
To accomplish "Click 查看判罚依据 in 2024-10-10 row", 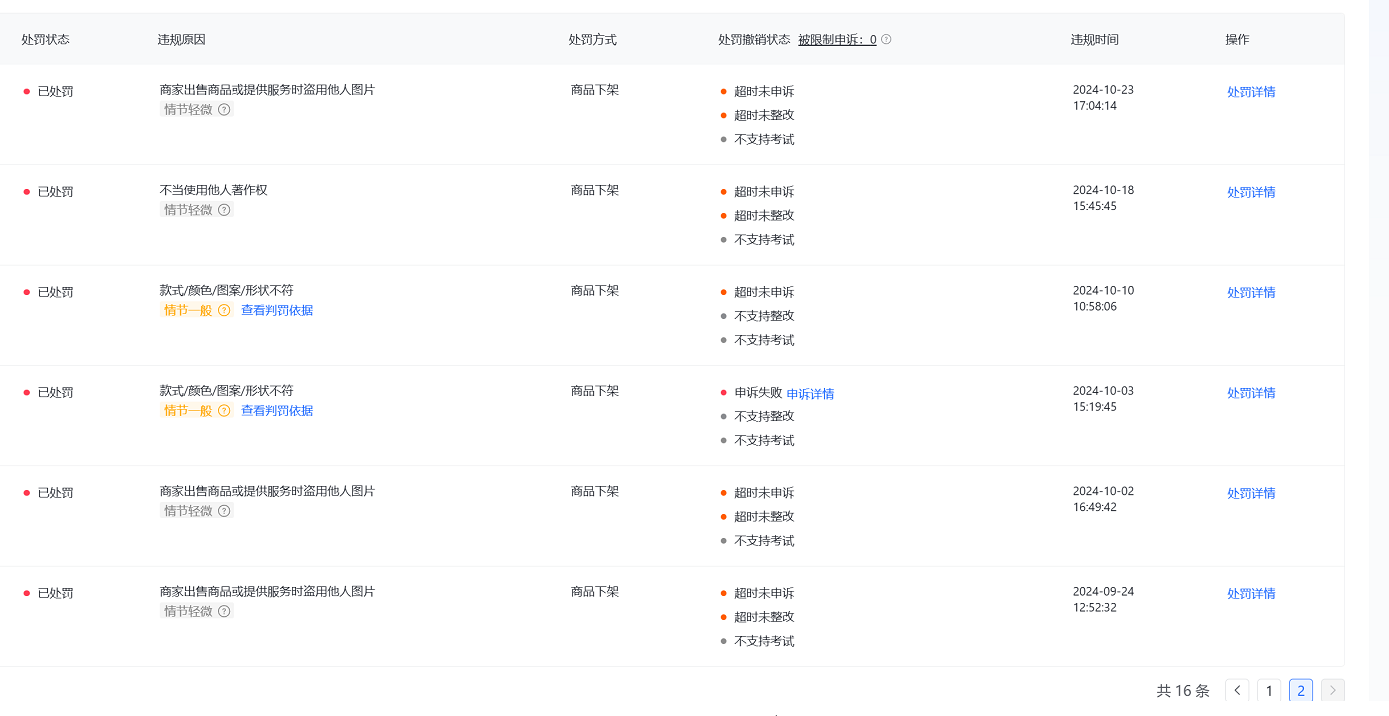I will coord(277,311).
